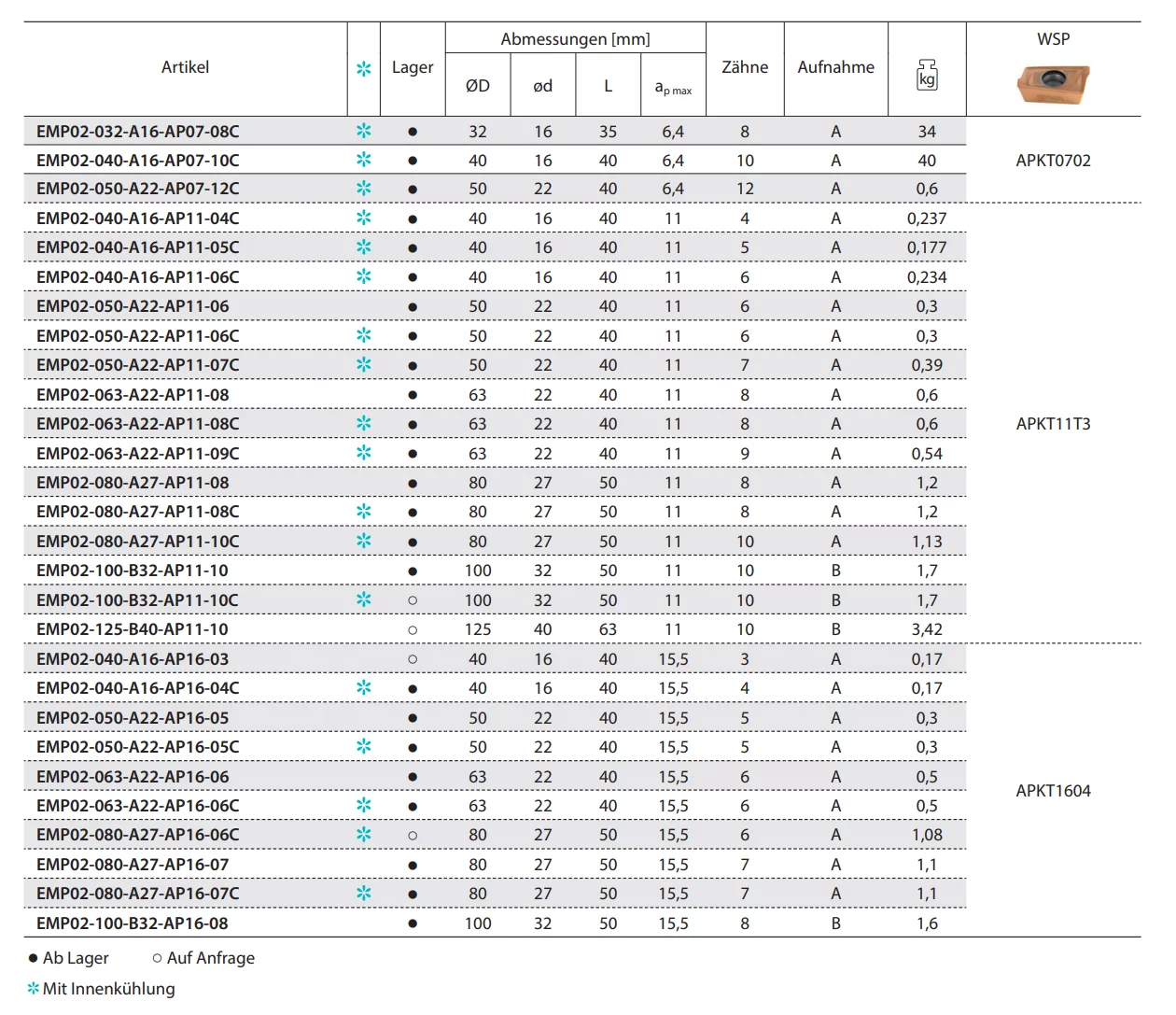Viewport: 1176px width, 1015px height.
Task: Click the snowflake icon for EMP02-032-A16-AP07-08C
Action: click(364, 131)
